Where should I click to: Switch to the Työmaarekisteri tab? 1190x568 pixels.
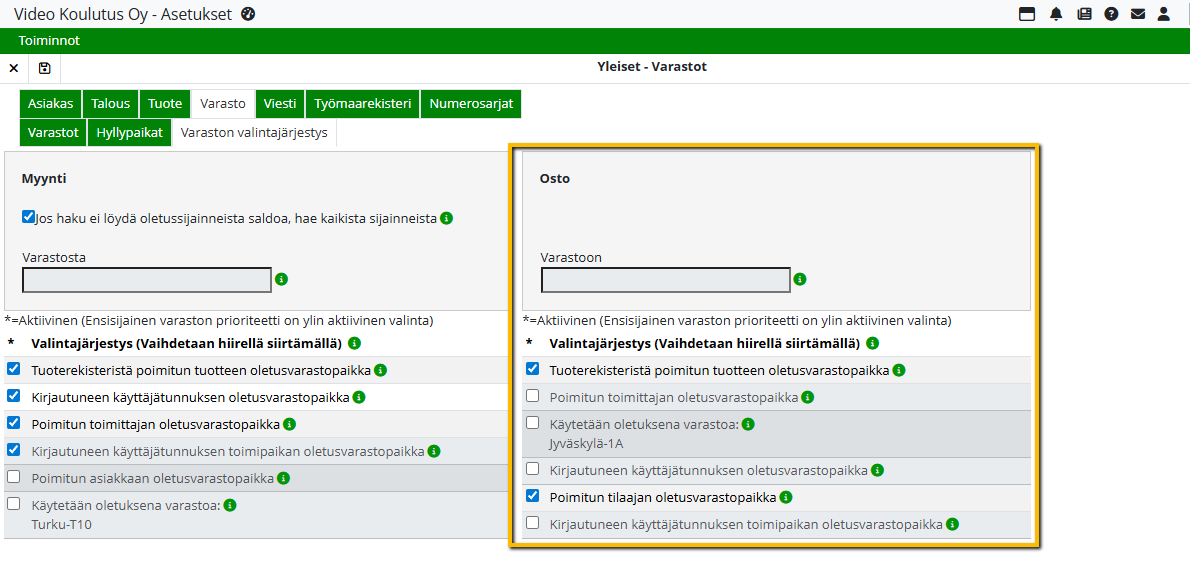(362, 104)
